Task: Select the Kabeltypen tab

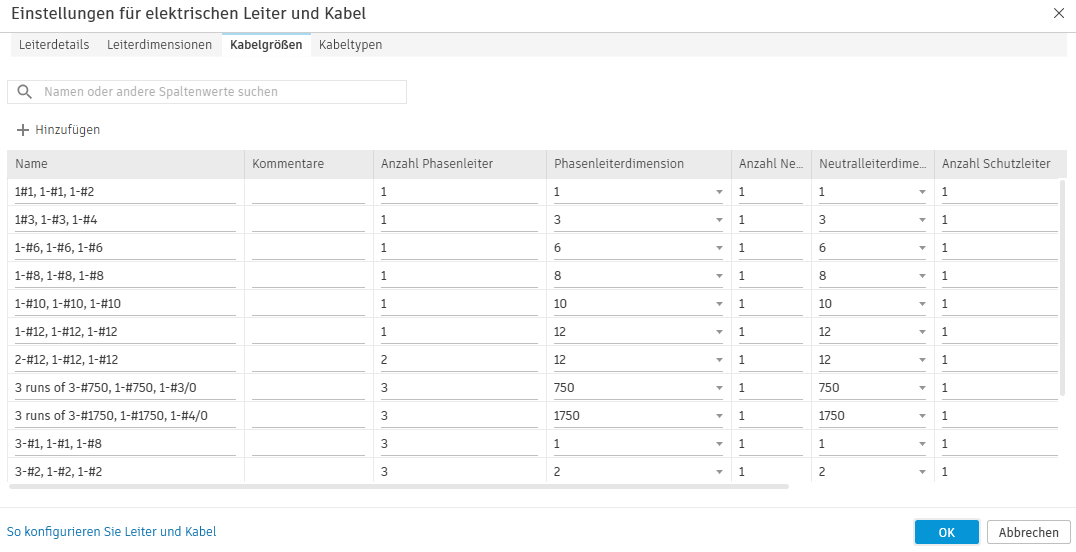Action: pos(350,45)
